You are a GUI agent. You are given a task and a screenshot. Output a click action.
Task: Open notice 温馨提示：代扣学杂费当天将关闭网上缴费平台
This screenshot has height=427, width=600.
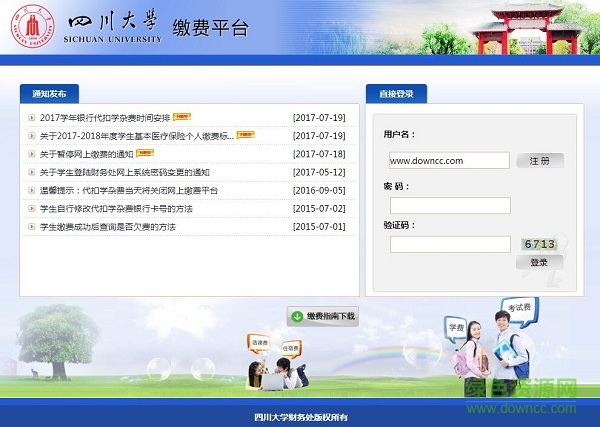point(129,191)
